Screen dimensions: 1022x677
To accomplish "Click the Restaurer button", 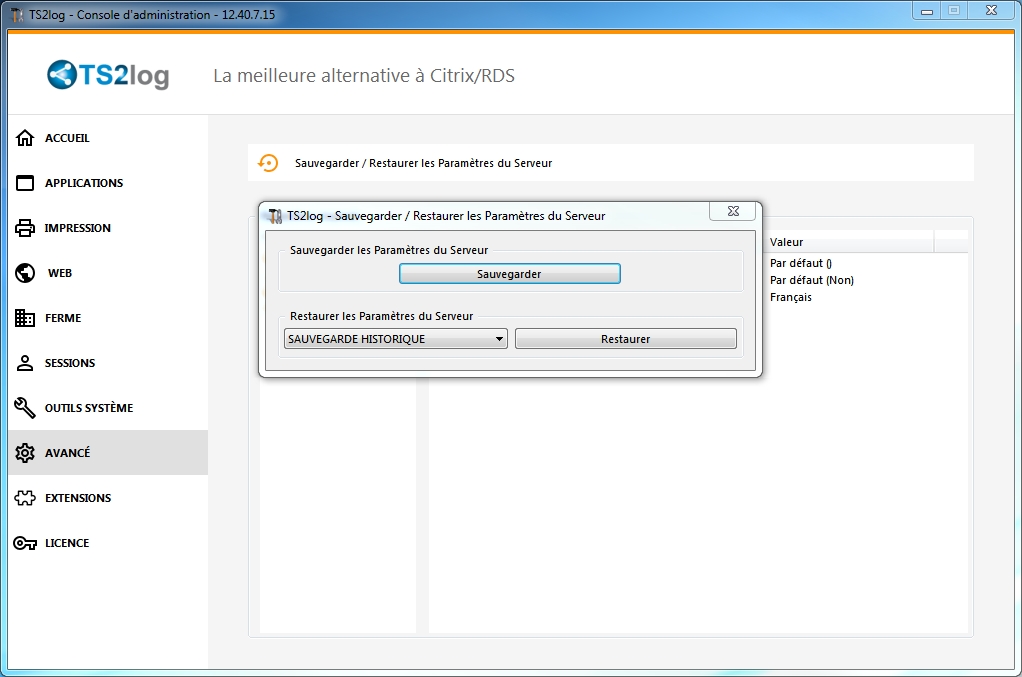I will click(626, 339).
